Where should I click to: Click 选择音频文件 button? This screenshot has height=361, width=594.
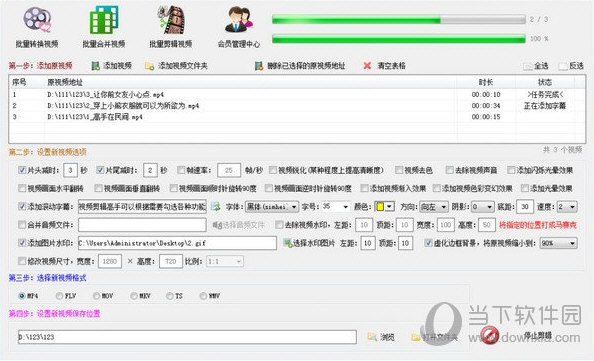238,225
